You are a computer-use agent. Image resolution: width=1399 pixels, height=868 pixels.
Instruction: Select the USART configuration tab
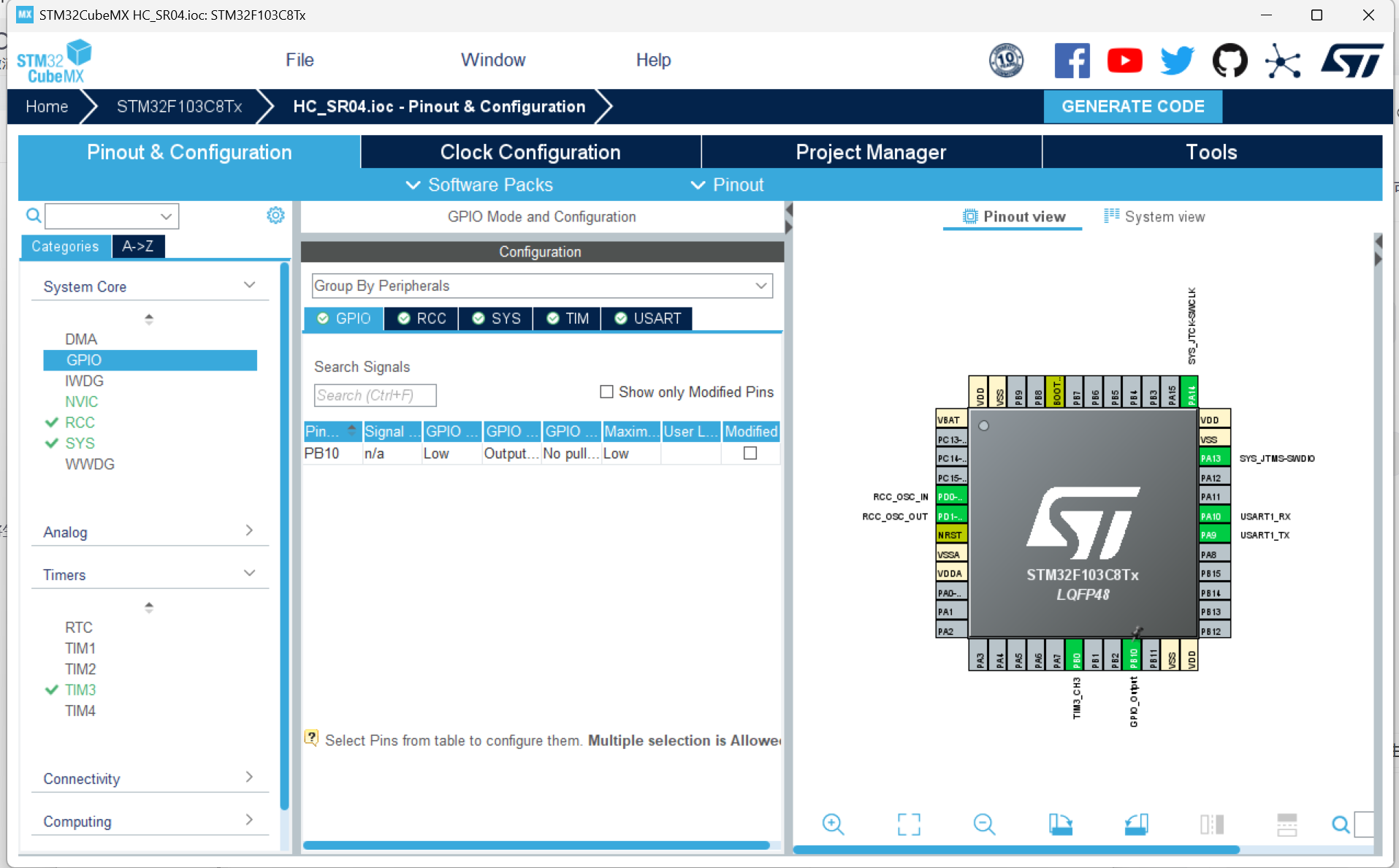point(647,319)
